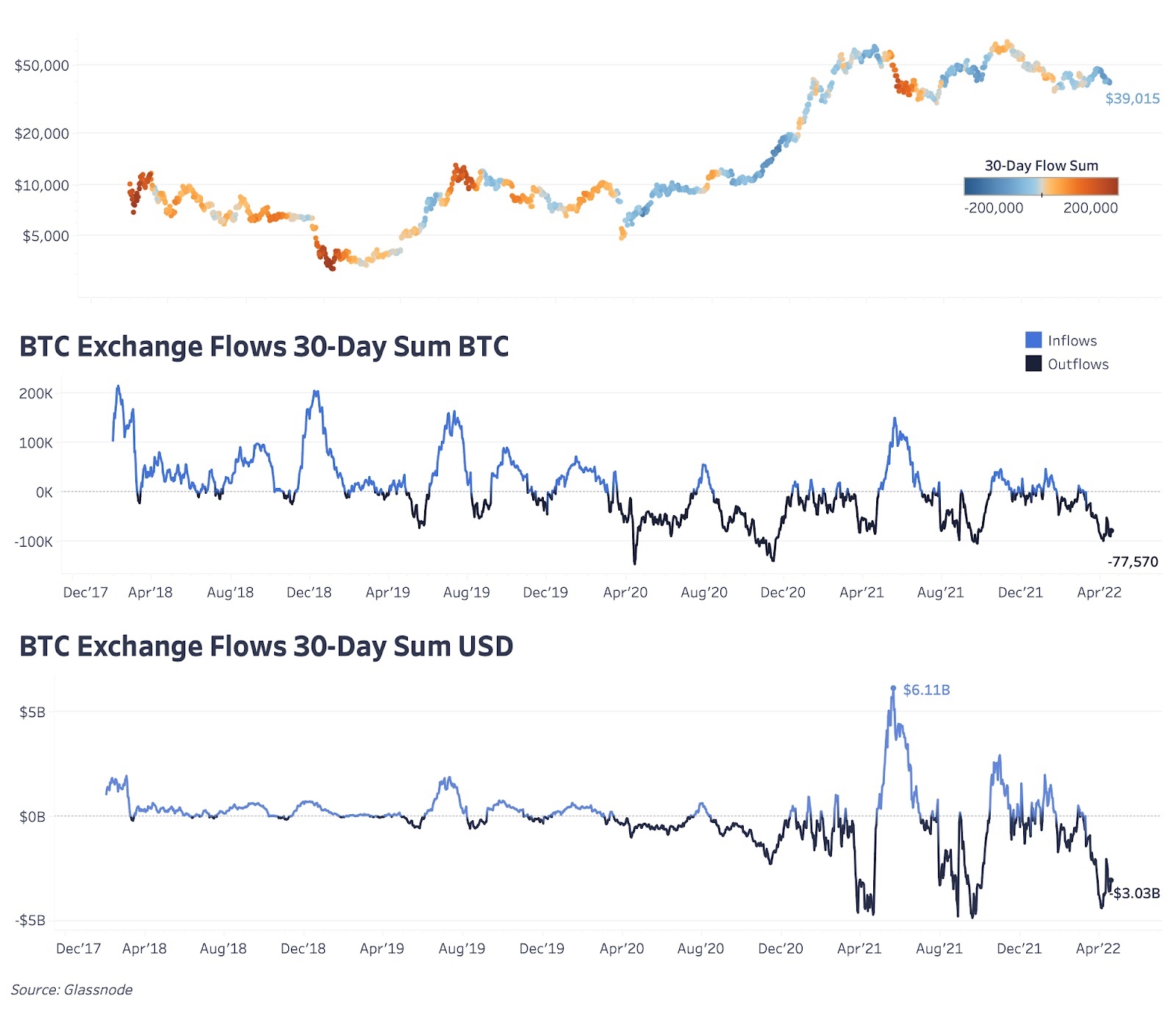Viewport: 1176px width, 1017px height.
Task: Click the $6.11B peak data label
Action: pos(926,690)
